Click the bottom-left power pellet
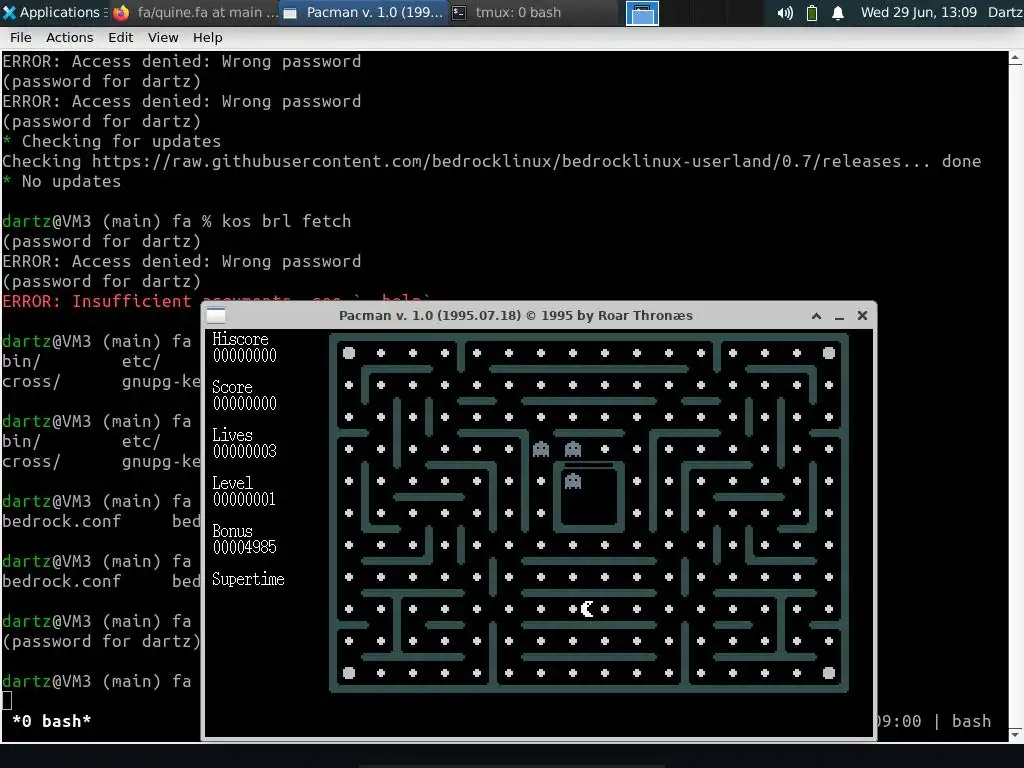The height and width of the screenshot is (768, 1024). click(349, 673)
